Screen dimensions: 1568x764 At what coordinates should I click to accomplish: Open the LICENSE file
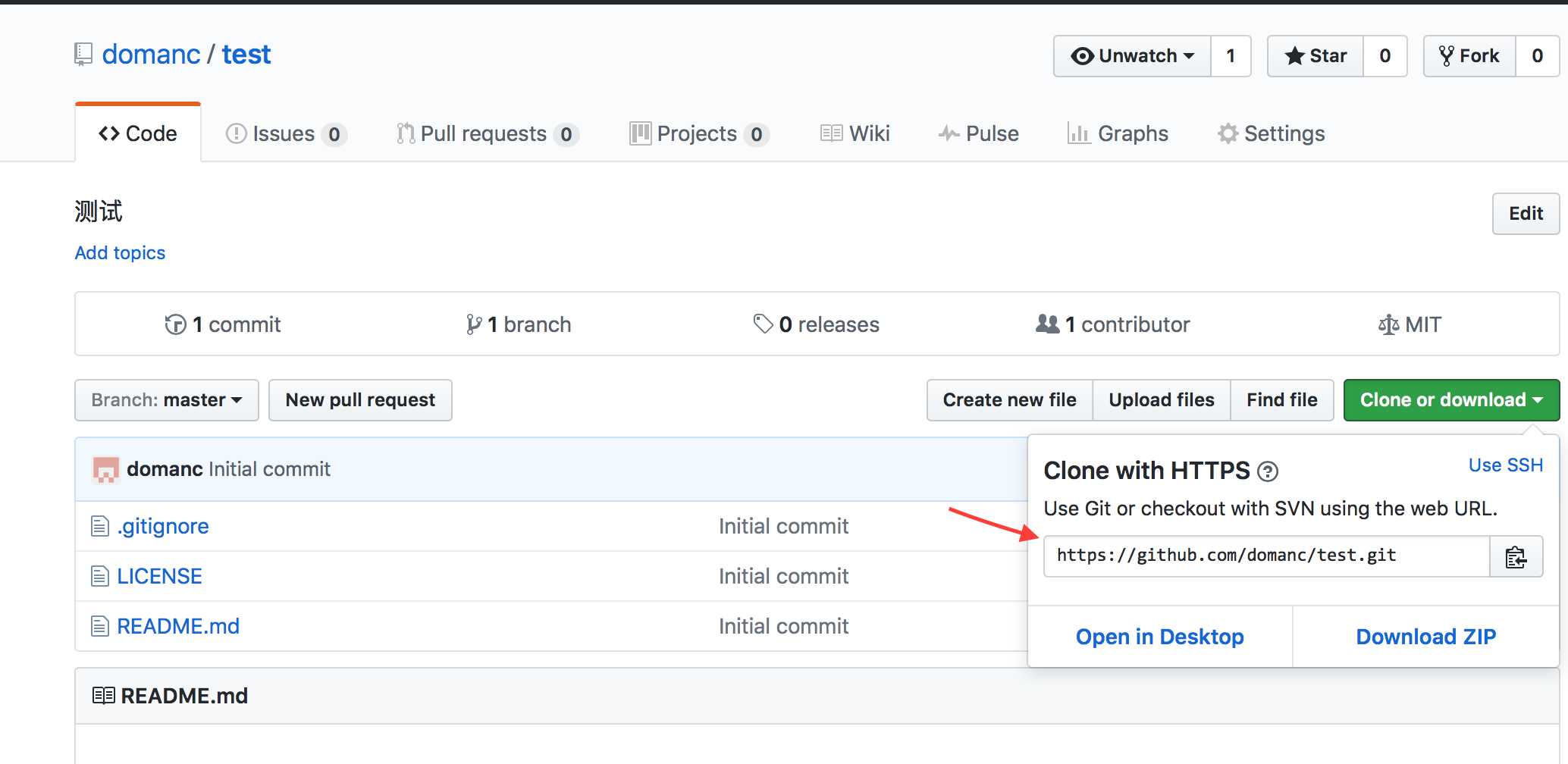159,576
